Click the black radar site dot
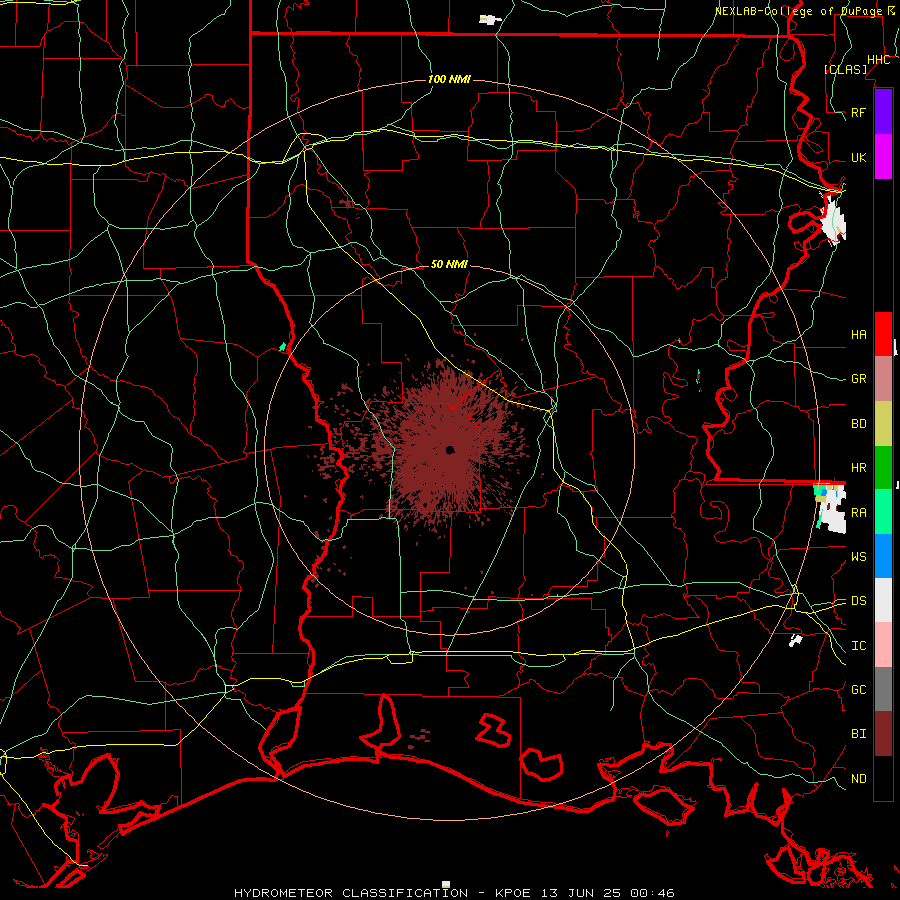900x900 pixels. [x=450, y=449]
